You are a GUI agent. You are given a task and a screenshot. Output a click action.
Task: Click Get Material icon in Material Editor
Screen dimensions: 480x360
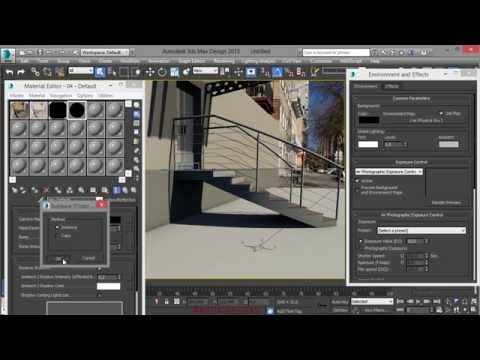[15, 190]
